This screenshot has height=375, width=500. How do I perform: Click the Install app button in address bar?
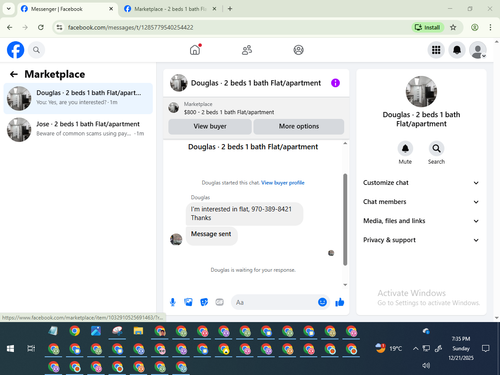(428, 27)
